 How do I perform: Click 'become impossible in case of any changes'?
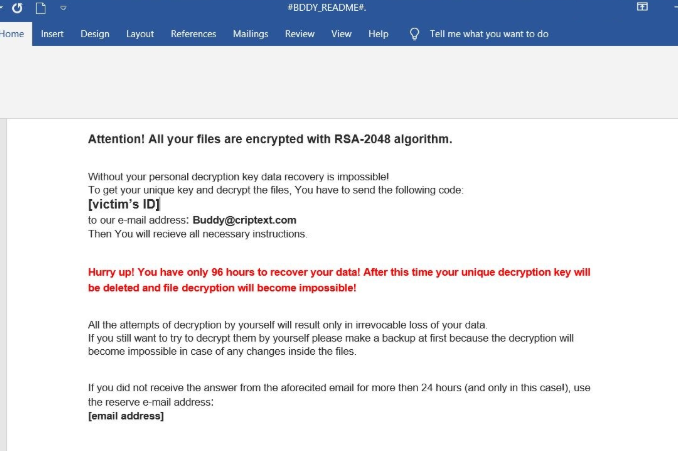222,352
